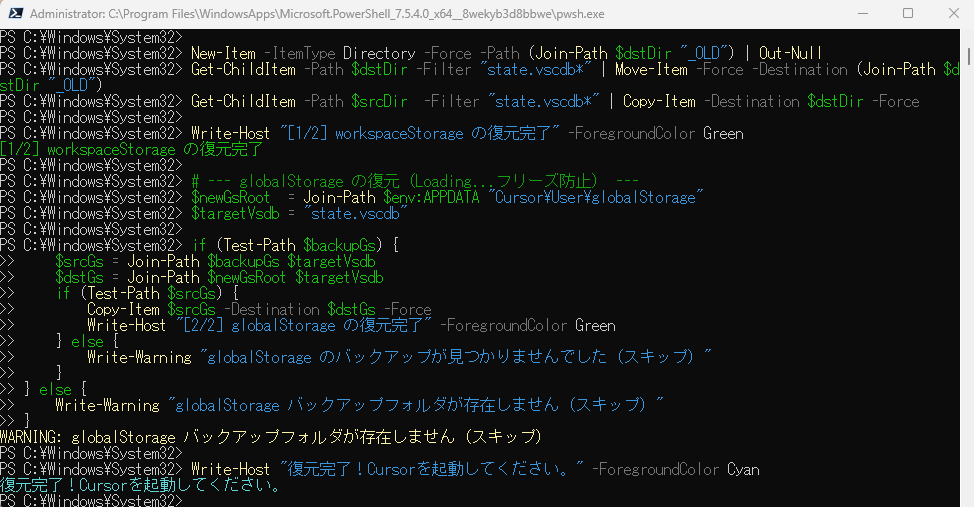Click the PowerShell icon in the title bar
The height and width of the screenshot is (507, 974).
pyautogui.click(x=13, y=14)
